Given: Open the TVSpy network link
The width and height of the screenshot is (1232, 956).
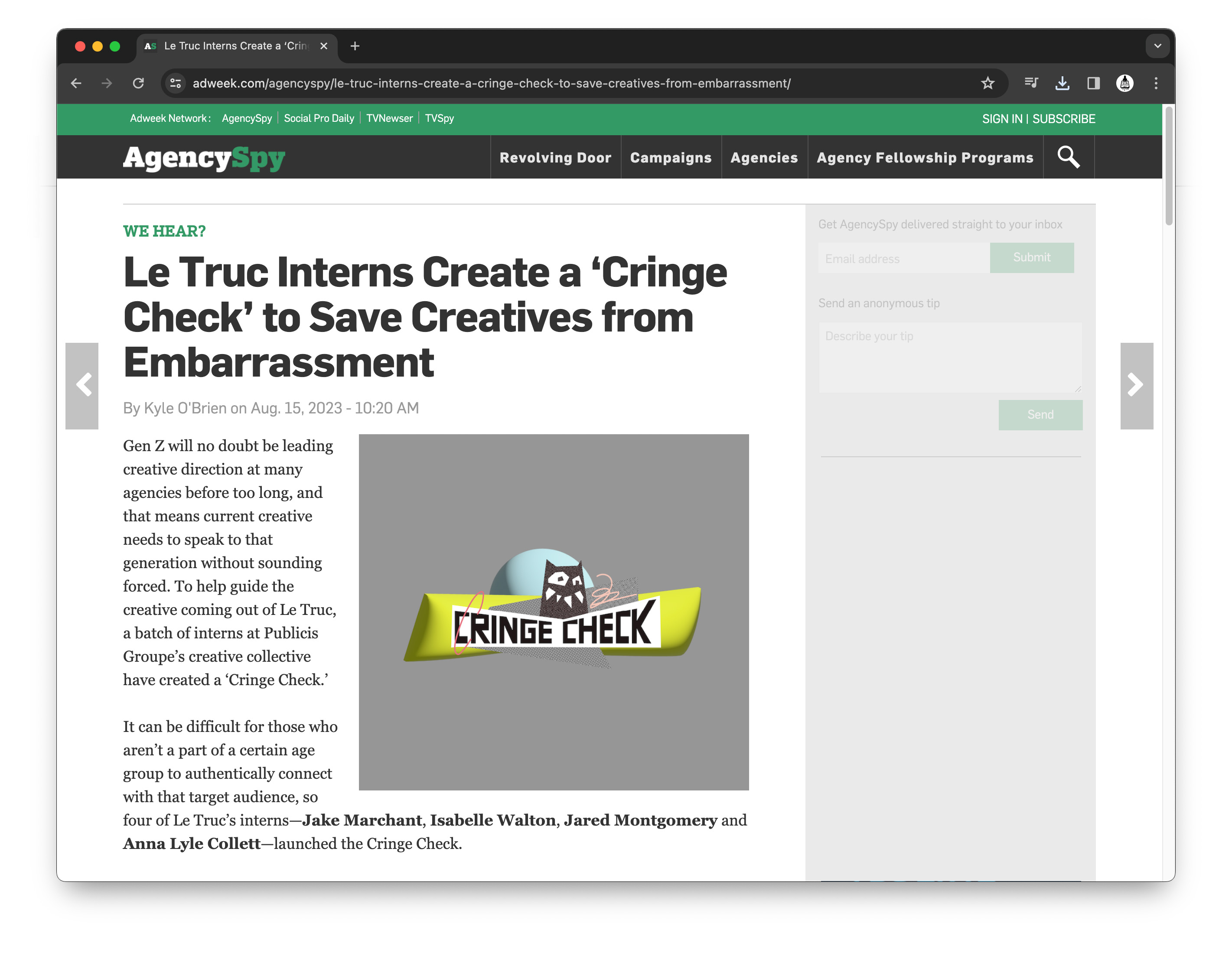Looking at the screenshot, I should [x=439, y=118].
